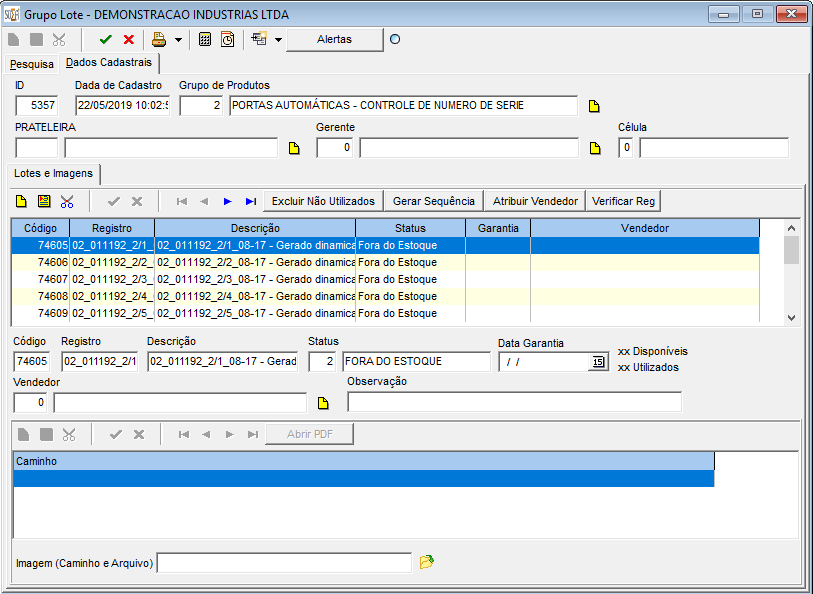Open the Data Garantia calendar picker
The width and height of the screenshot is (813, 594).
pos(598,362)
